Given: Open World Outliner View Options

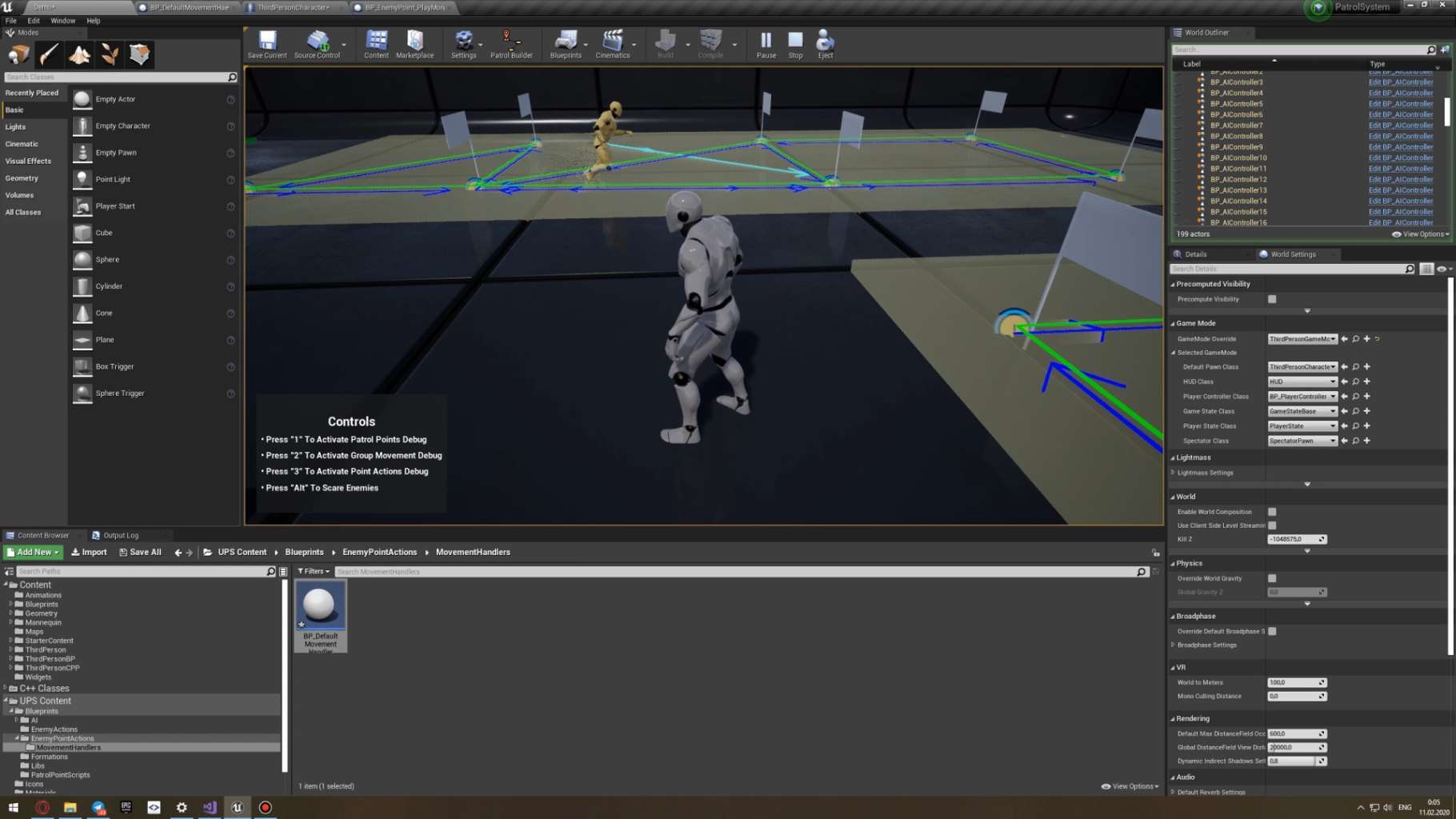Looking at the screenshot, I should 1420,234.
